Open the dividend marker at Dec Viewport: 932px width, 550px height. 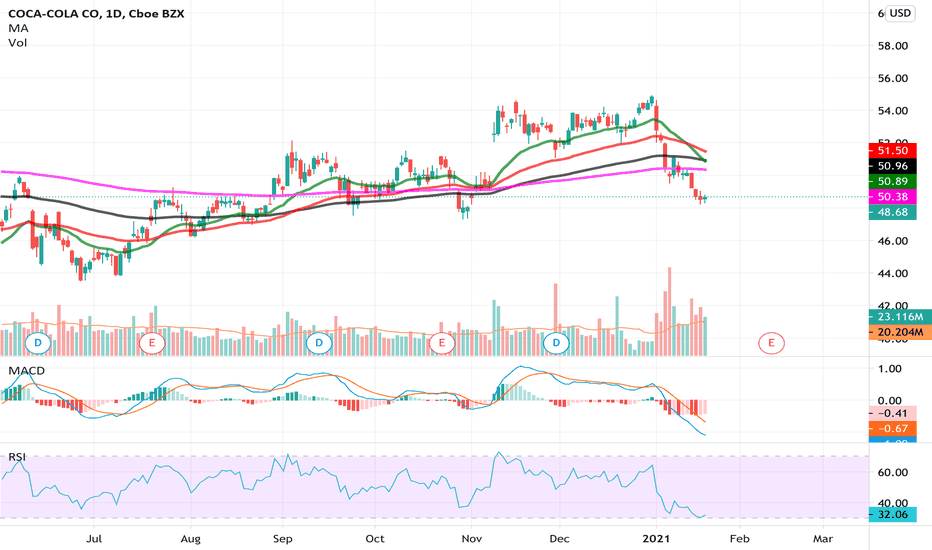click(x=556, y=343)
